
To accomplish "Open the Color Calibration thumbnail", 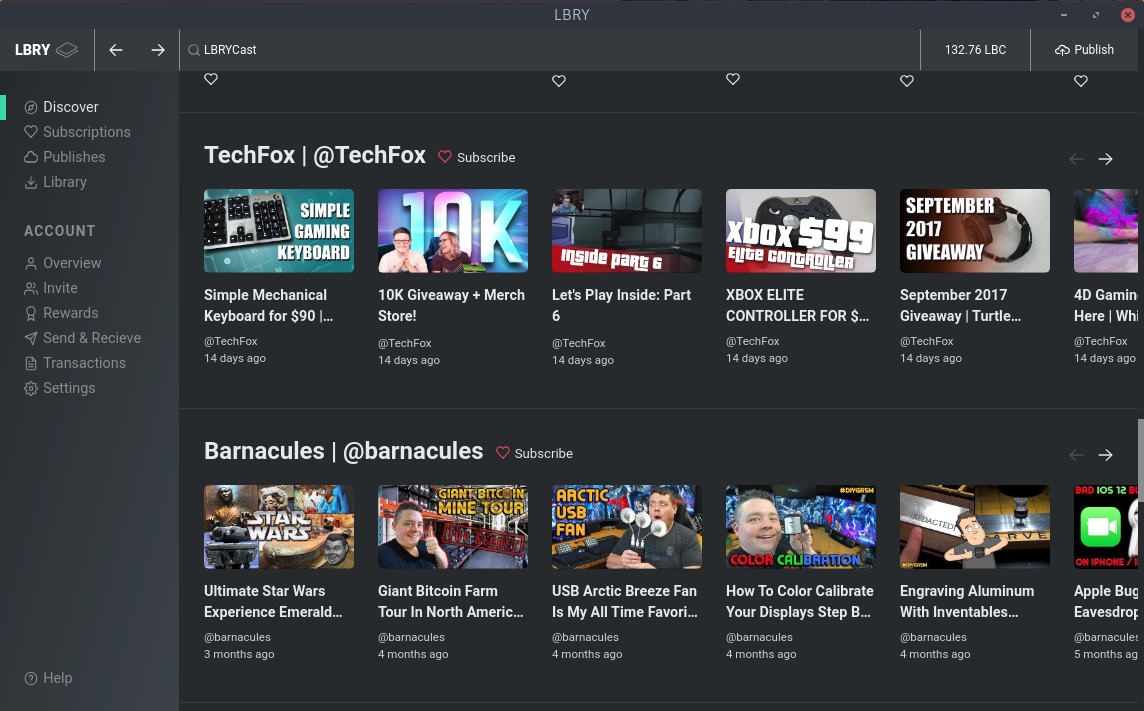I will [x=800, y=527].
